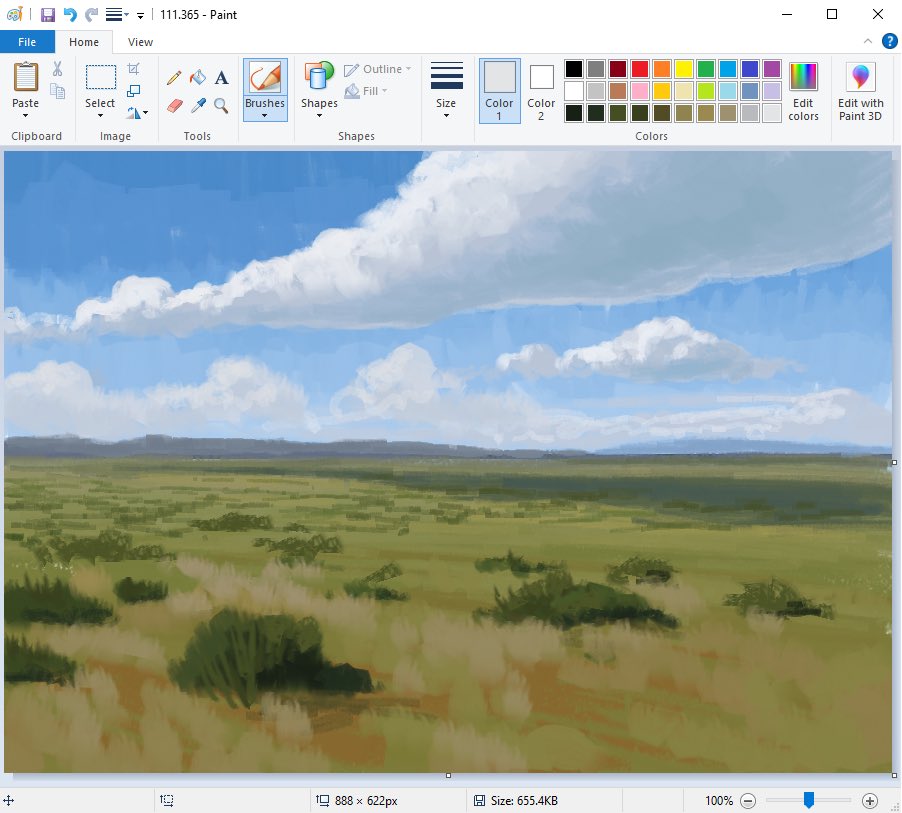Save using the quick access Save icon

pos(48,14)
